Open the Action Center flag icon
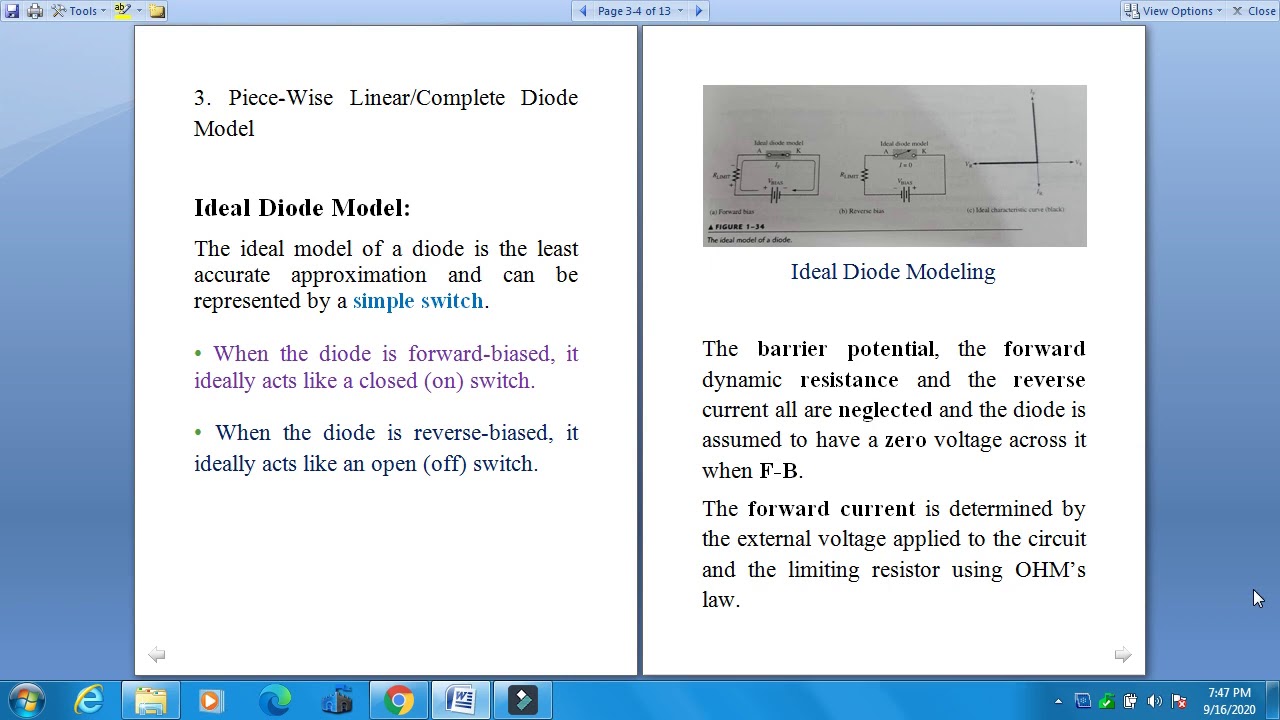Screen dimensions: 1280x720 [x=1179, y=701]
